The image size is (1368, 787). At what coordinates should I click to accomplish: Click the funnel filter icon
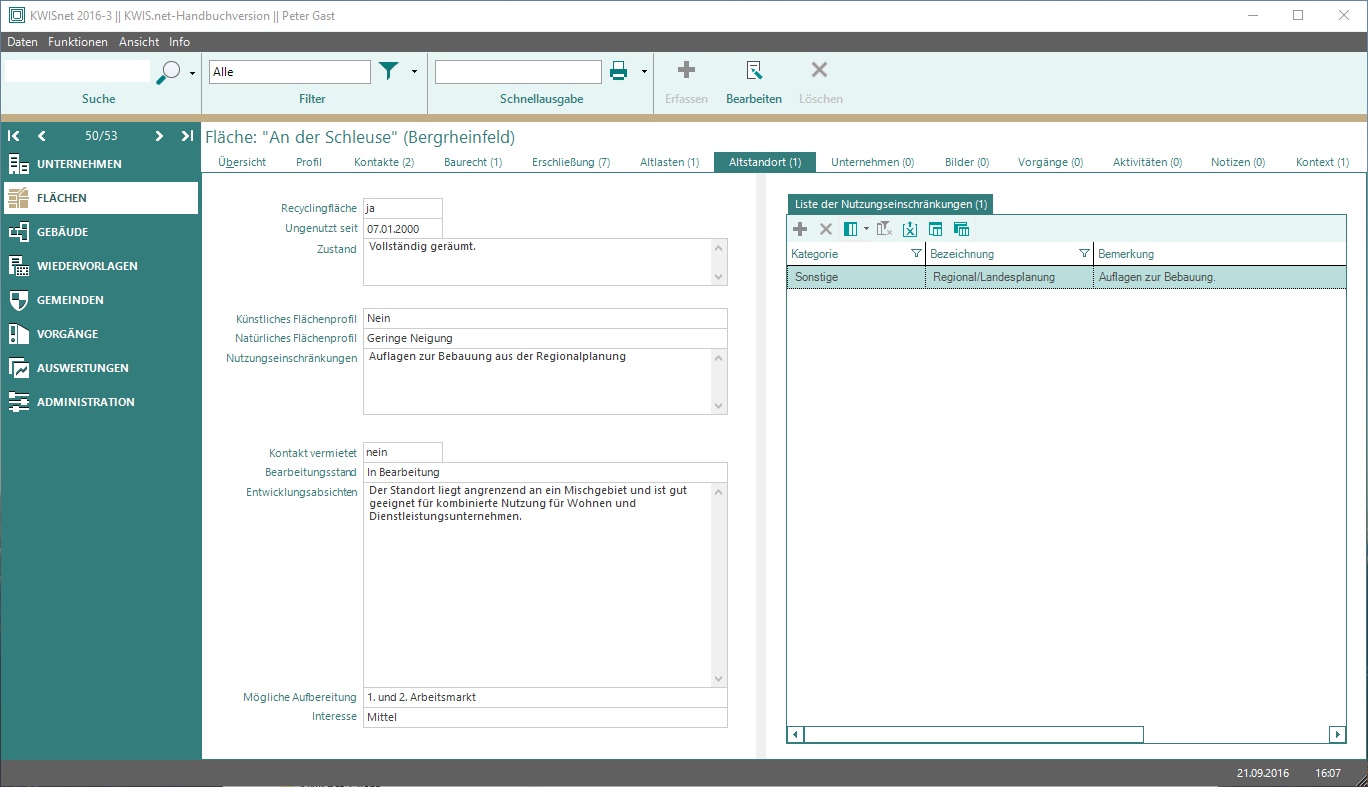coord(388,71)
